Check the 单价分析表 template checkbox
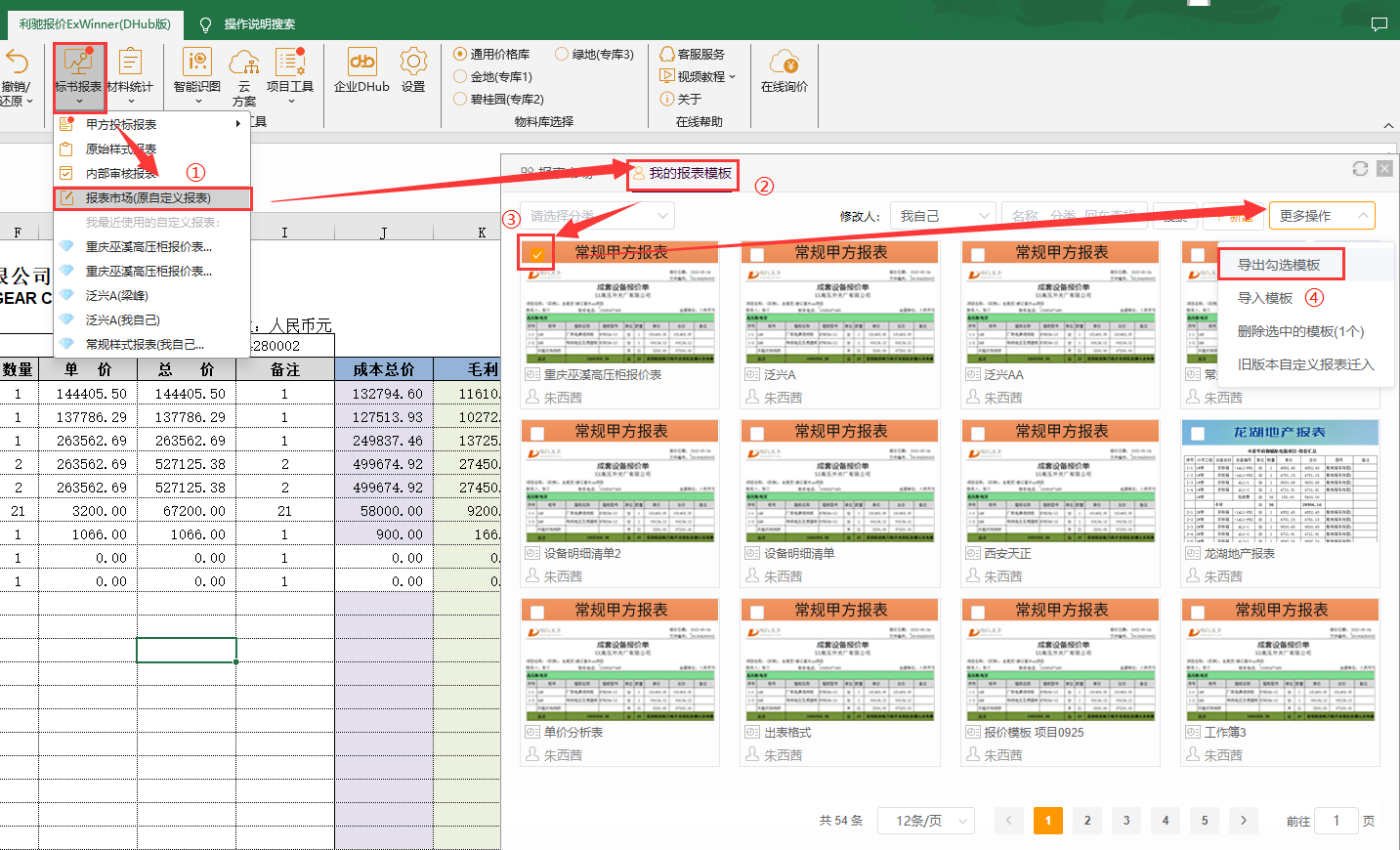1400x850 pixels. (x=536, y=612)
